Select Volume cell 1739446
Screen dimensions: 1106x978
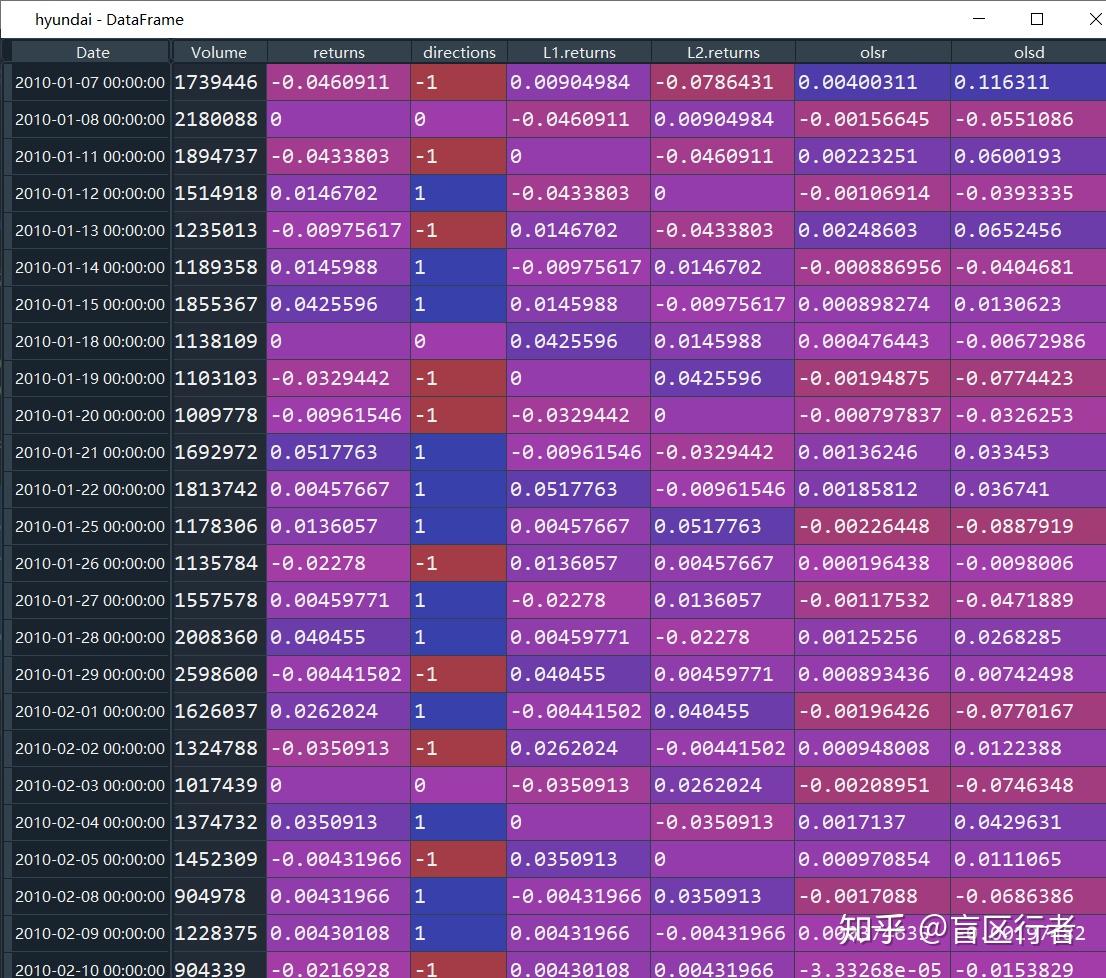(x=219, y=82)
